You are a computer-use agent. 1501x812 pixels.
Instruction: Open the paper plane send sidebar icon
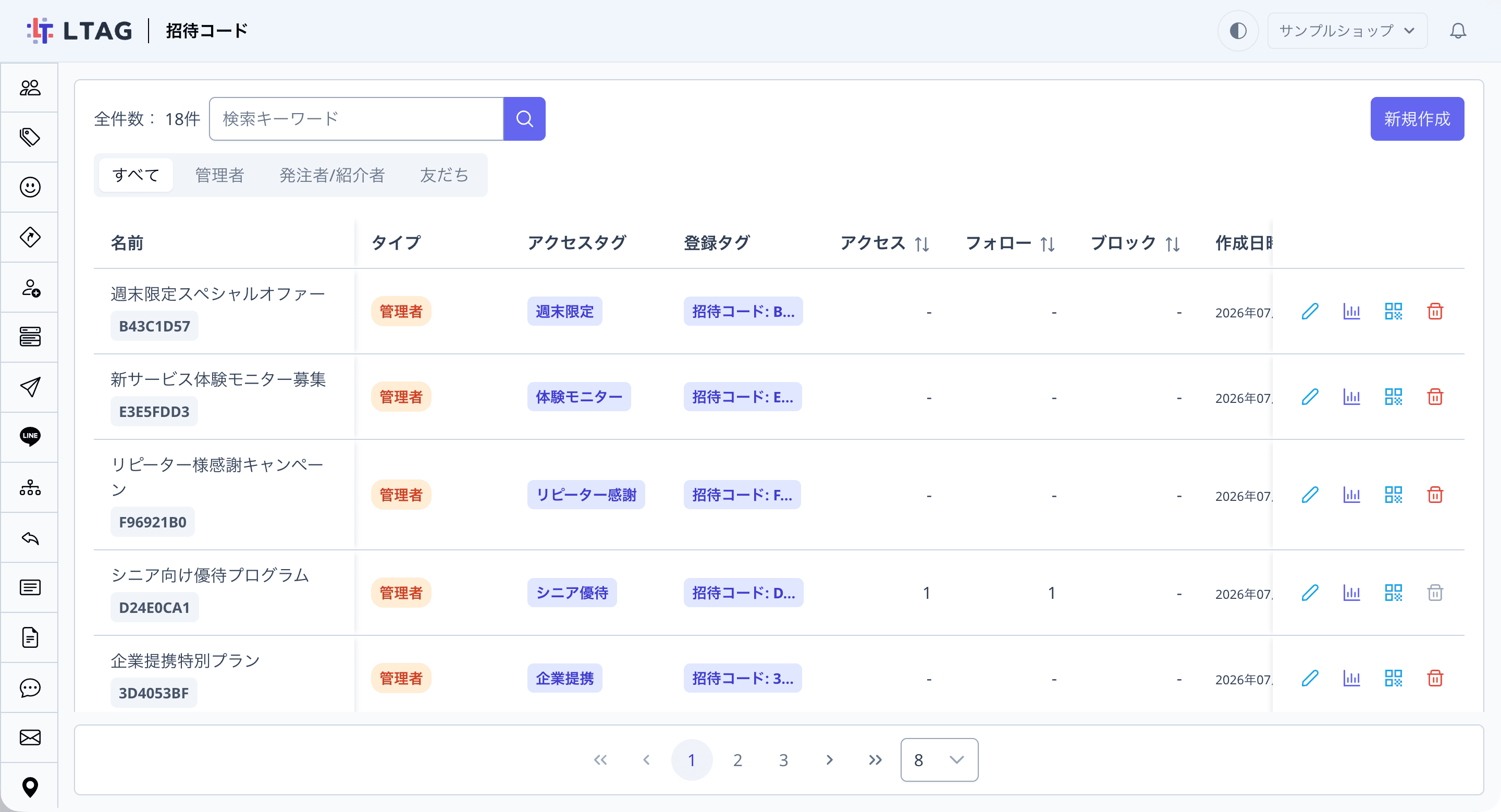coord(30,387)
